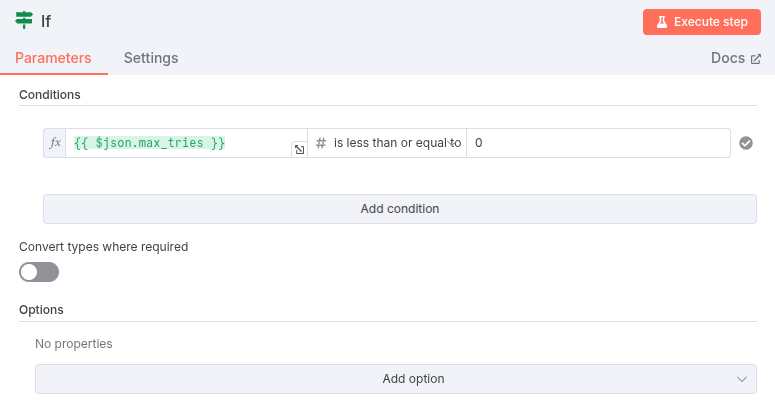Click the chevron arrow on Add option
The height and width of the screenshot is (409, 775).
coord(741,379)
